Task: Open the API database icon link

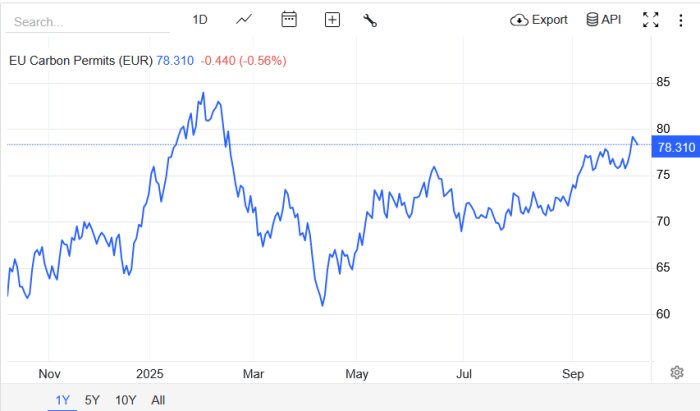Action: [x=604, y=19]
